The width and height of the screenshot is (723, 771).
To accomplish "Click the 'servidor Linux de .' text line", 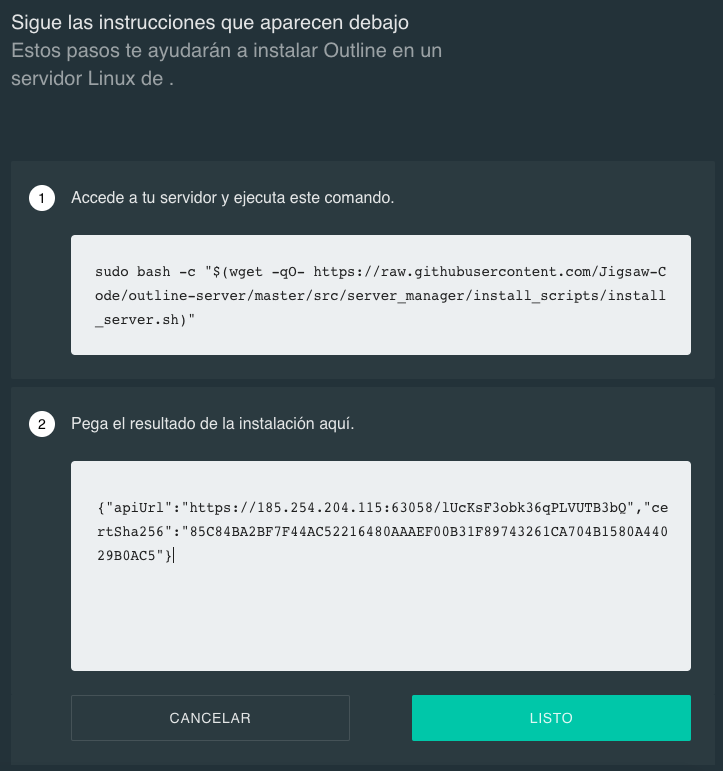I will tap(92, 79).
